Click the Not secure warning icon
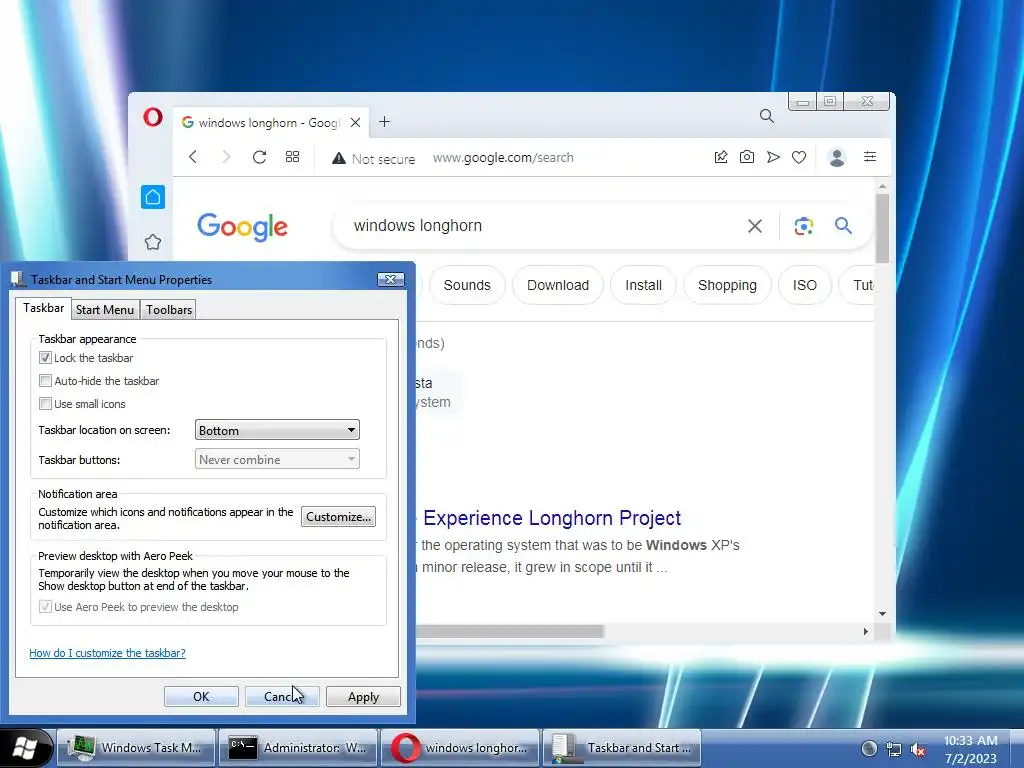The image size is (1024, 768). tap(338, 158)
